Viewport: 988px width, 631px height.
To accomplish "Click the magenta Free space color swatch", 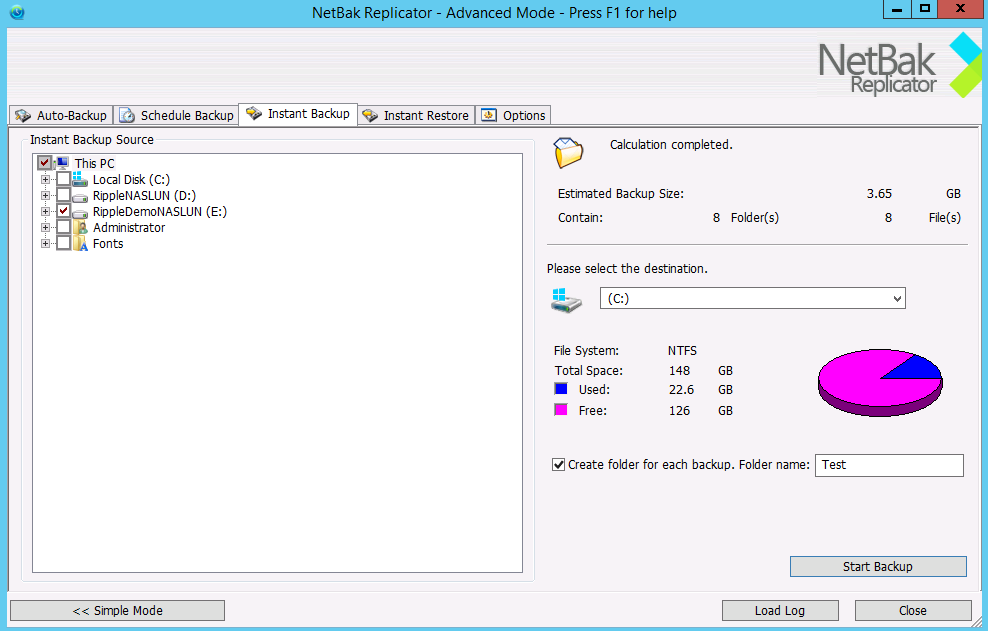I will [561, 410].
